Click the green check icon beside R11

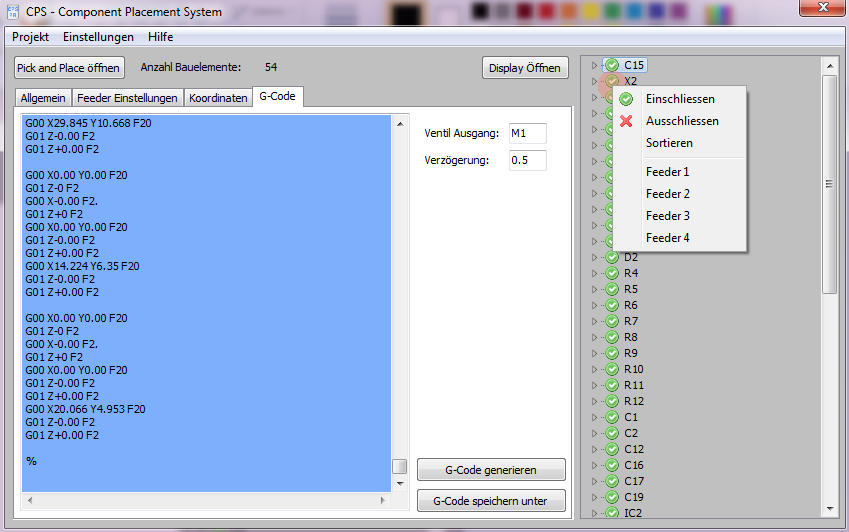coord(612,385)
